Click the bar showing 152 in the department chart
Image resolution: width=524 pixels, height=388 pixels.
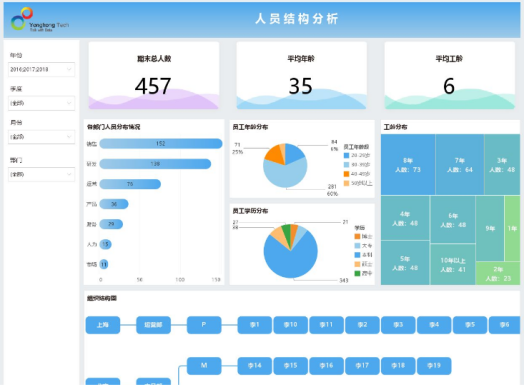click(161, 144)
